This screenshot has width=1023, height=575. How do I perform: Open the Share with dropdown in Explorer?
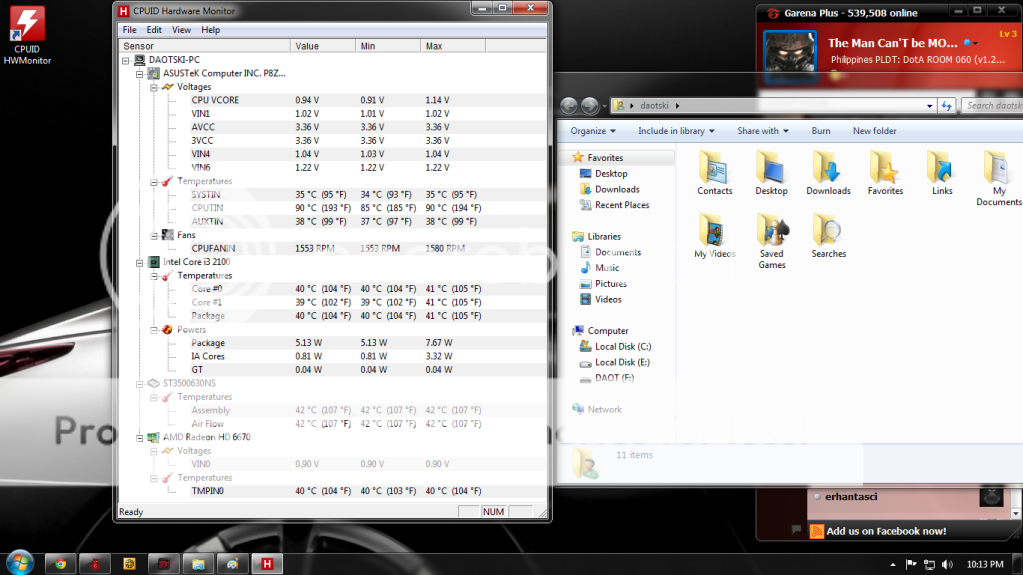[763, 131]
